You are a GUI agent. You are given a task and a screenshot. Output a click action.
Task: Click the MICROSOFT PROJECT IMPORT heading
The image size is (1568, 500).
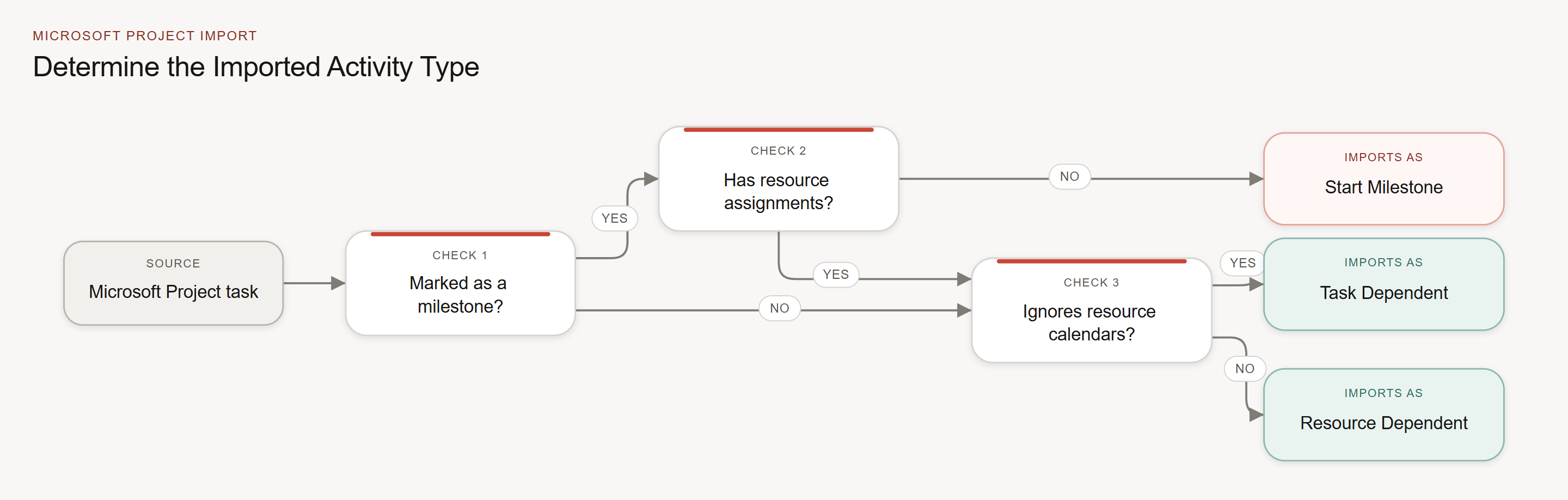(145, 36)
